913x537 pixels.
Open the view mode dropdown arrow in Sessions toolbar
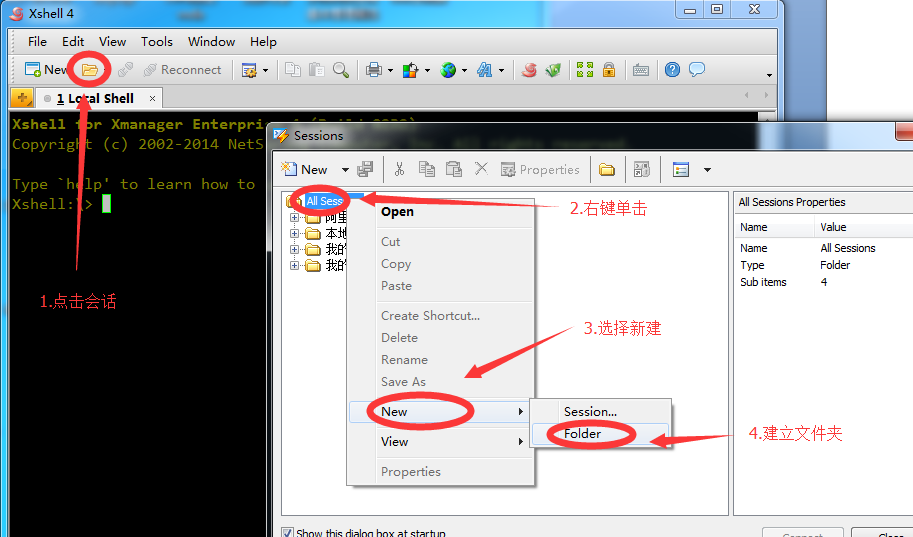coord(707,170)
